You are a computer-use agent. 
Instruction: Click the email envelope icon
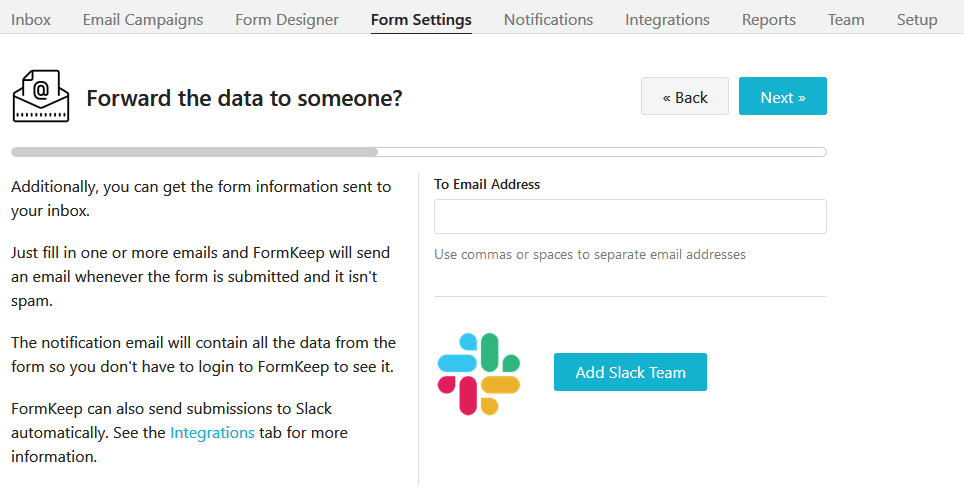tap(41, 97)
